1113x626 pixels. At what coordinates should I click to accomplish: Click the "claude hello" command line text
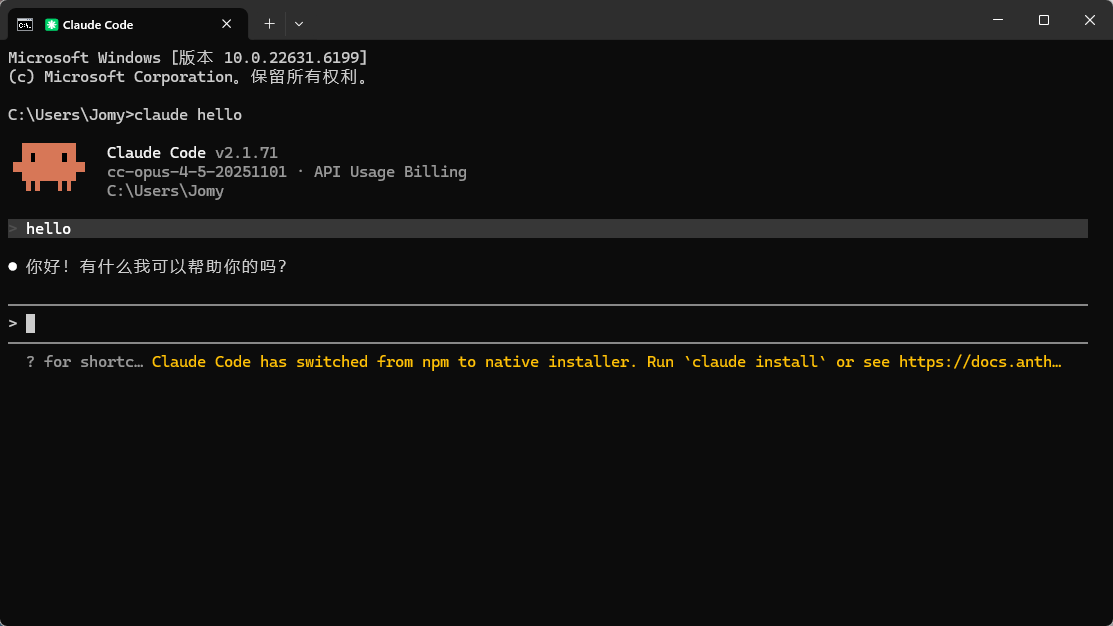188,115
